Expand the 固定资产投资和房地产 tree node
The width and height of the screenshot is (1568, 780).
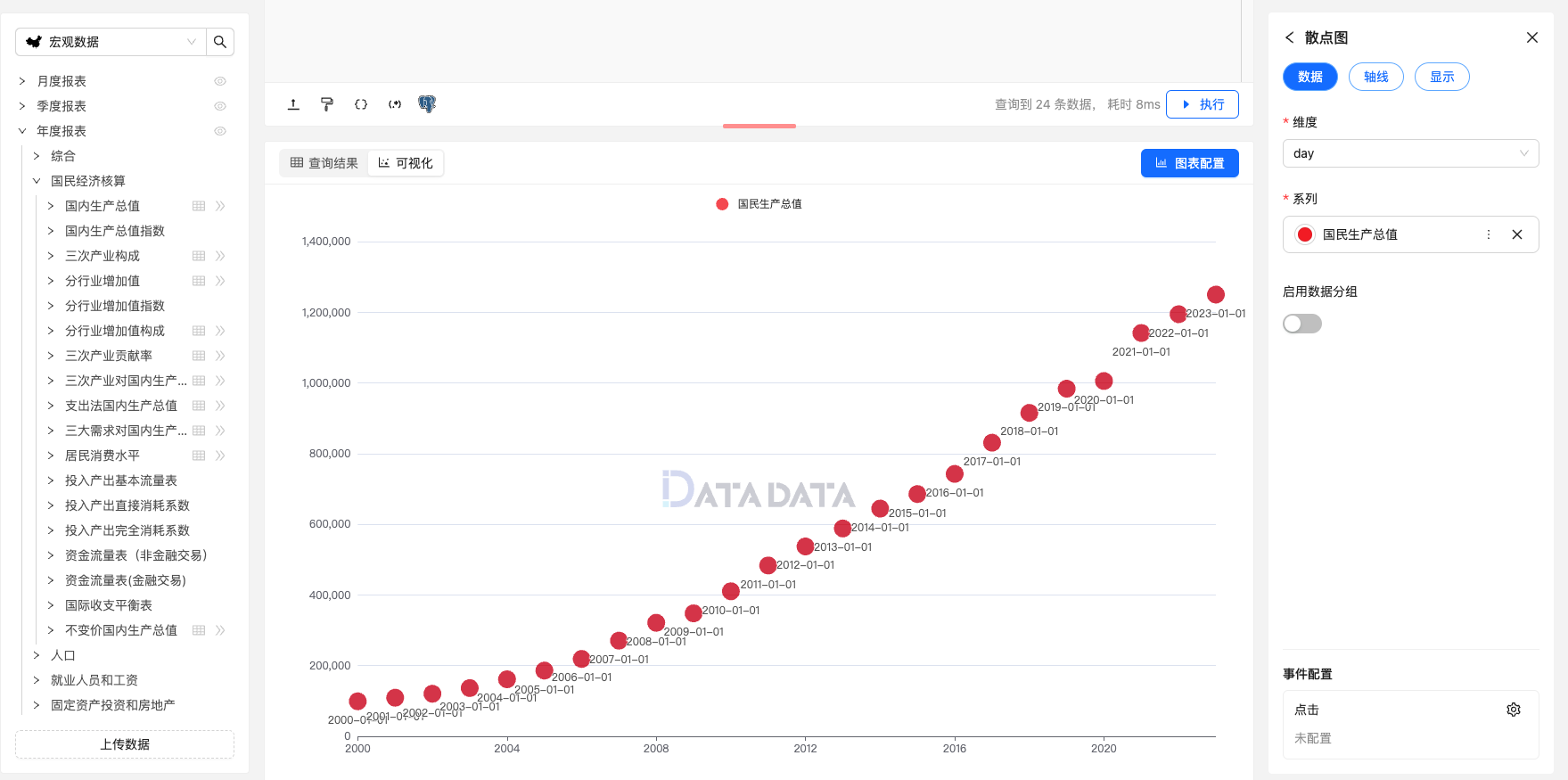point(37,705)
